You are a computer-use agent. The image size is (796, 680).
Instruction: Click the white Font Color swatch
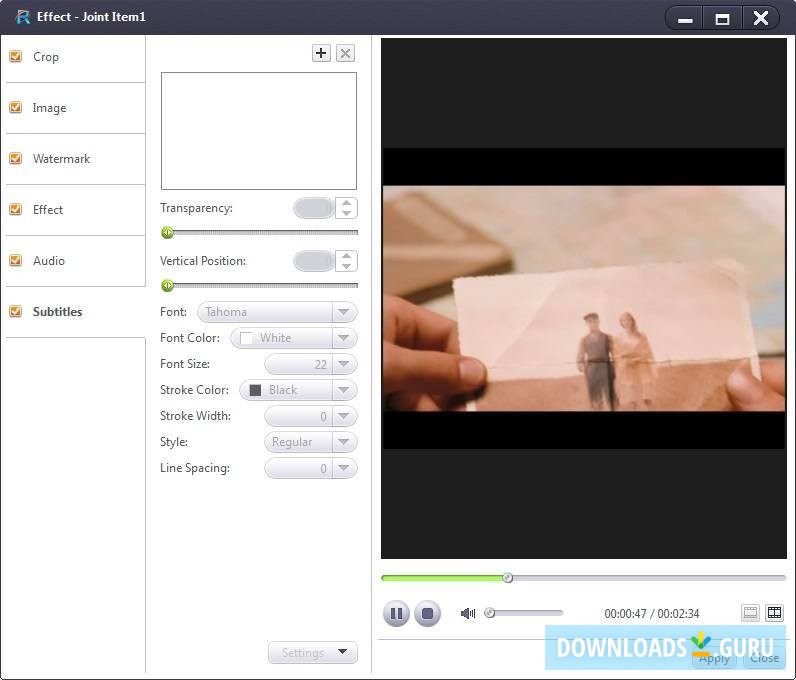pyautogui.click(x=246, y=338)
